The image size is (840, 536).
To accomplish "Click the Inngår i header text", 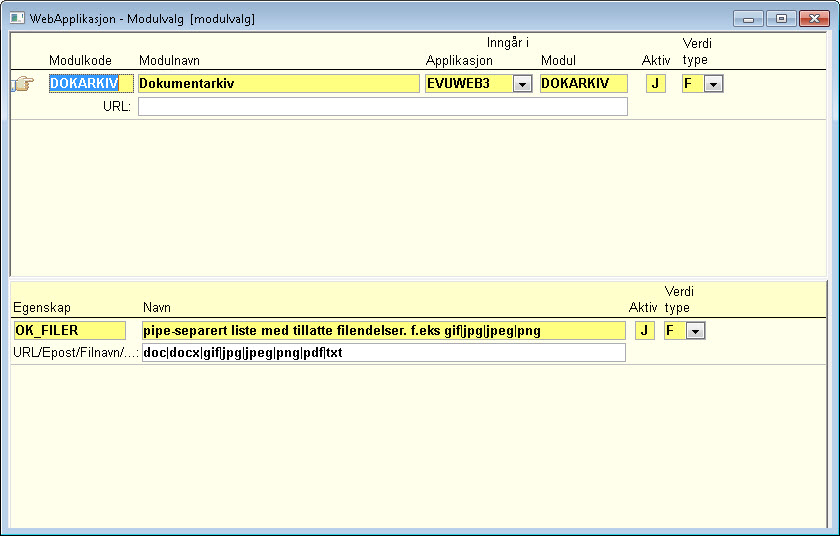I will pyautogui.click(x=508, y=43).
